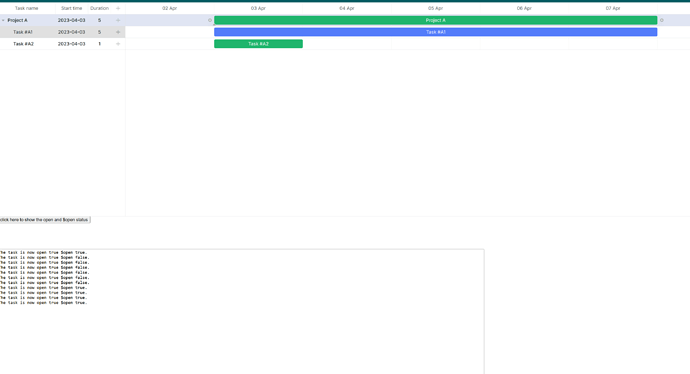Click the plus icon on the Task #A2 row
Image resolution: width=690 pixels, height=374 pixels.
point(117,44)
